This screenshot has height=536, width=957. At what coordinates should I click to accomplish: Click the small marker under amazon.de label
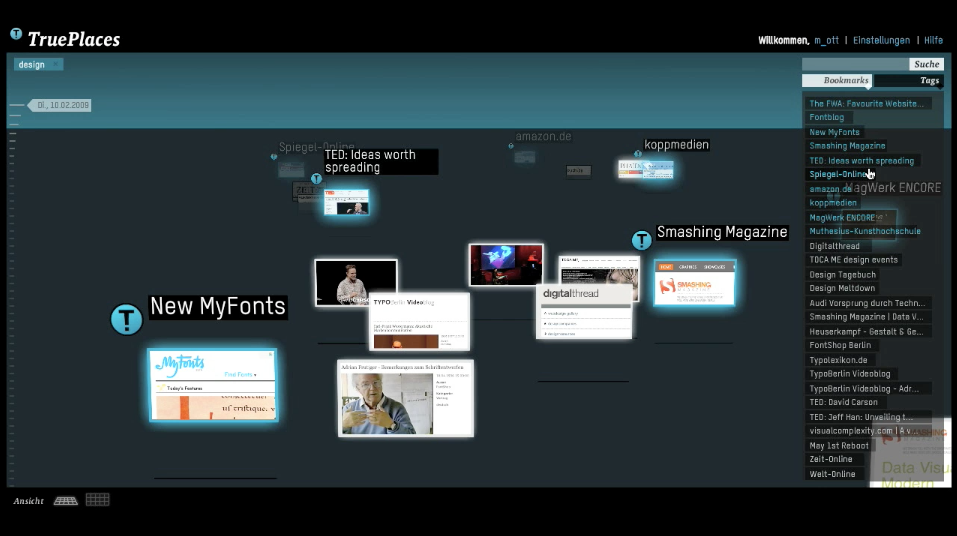click(511, 146)
